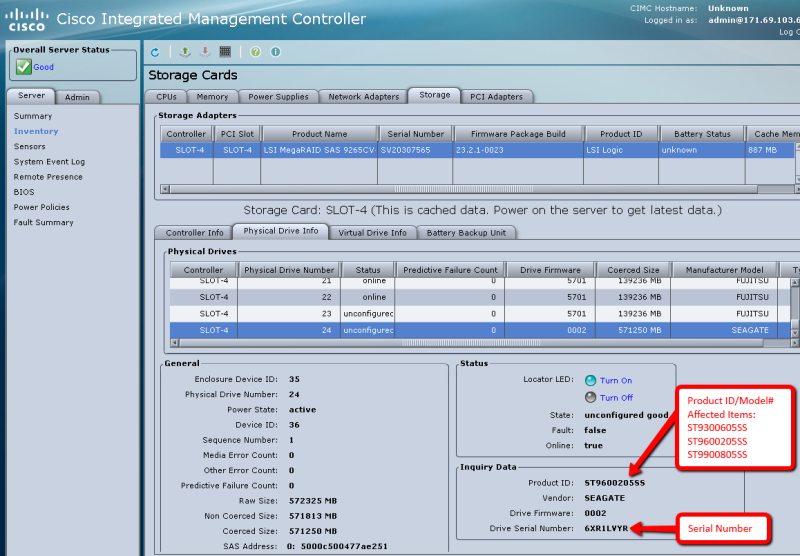Open System Event Log page
The height and width of the screenshot is (556, 800).
click(49, 162)
